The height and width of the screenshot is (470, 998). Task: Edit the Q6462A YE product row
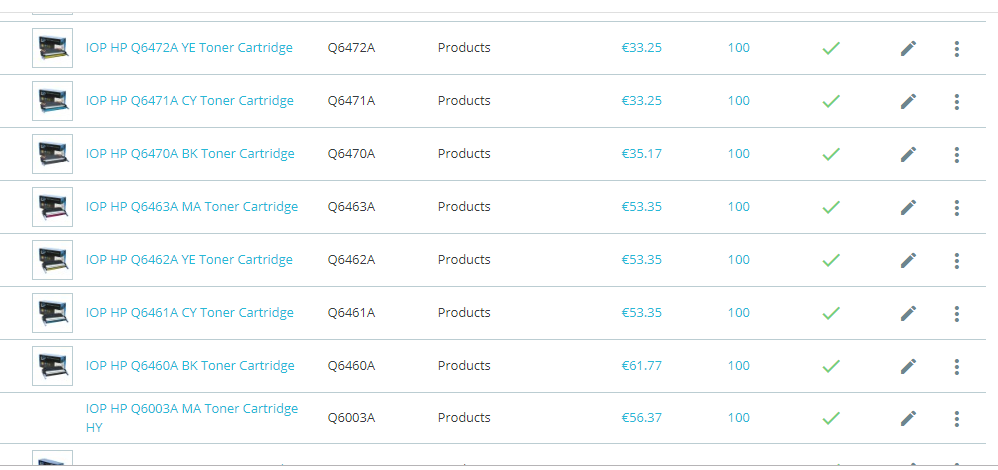pos(908,260)
